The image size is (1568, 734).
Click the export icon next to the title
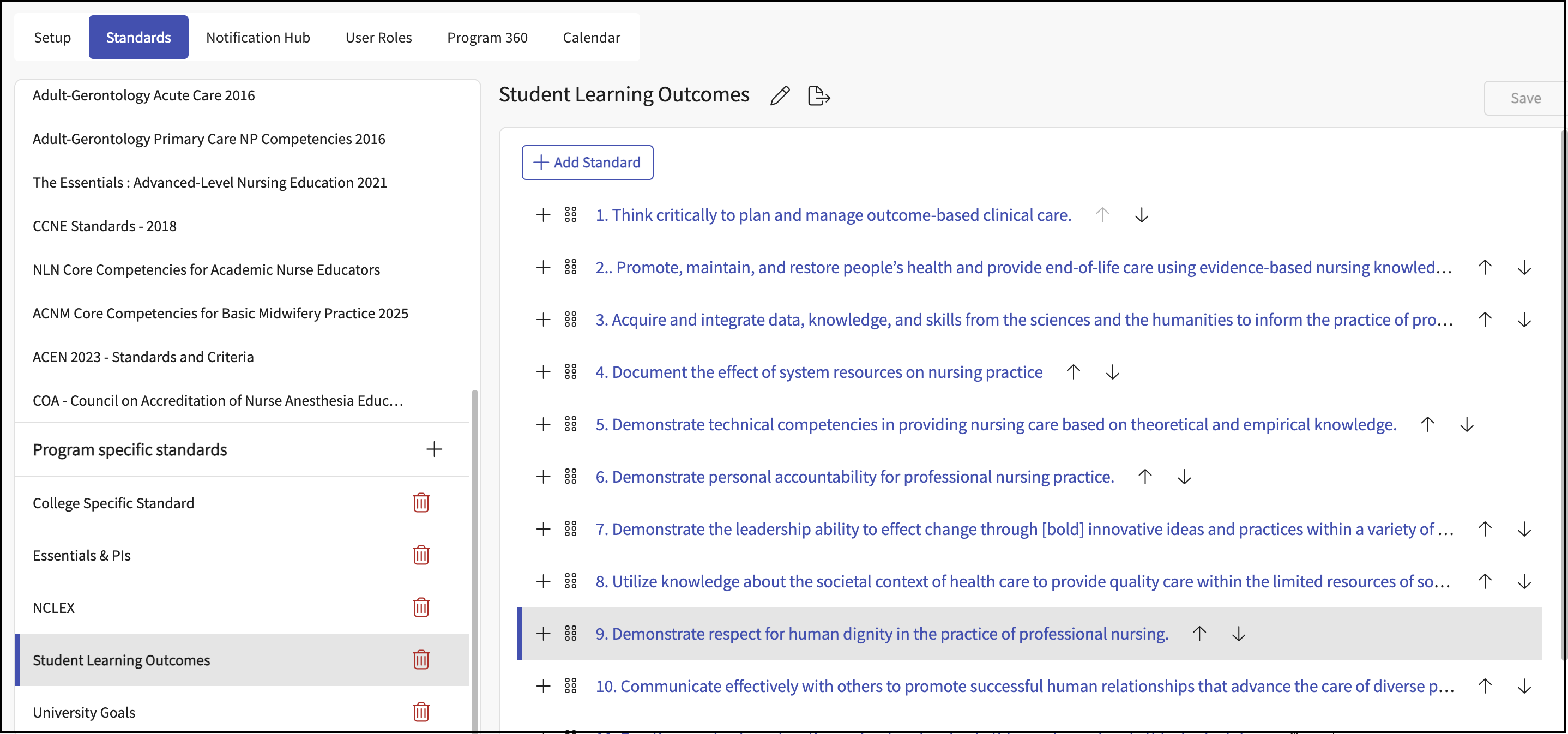(x=818, y=95)
